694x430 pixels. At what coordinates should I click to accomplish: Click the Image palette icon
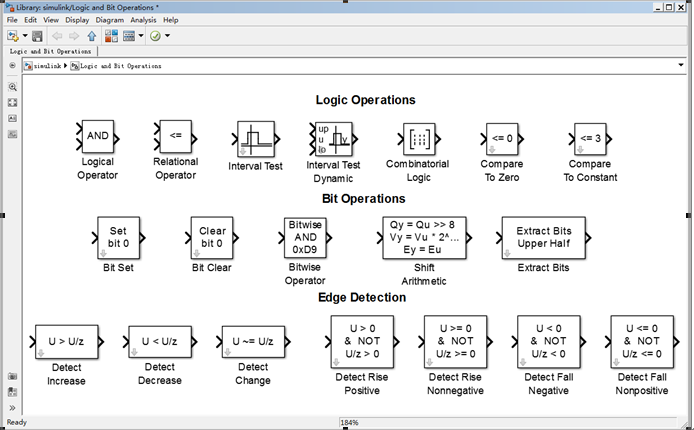12,134
